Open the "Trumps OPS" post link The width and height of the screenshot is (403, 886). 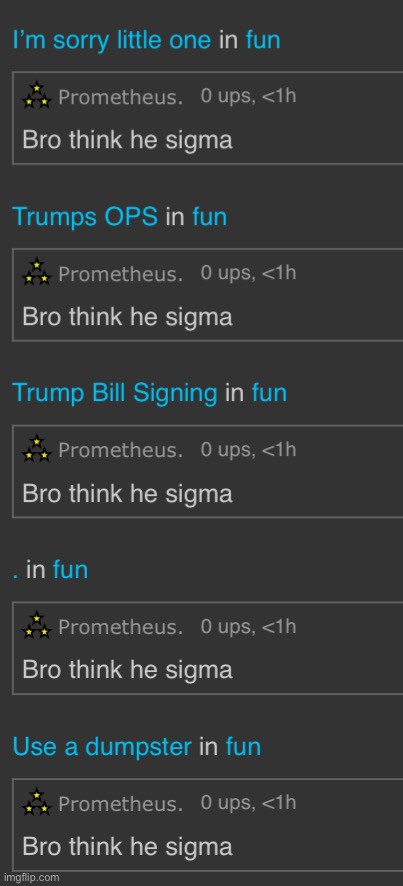(85, 217)
